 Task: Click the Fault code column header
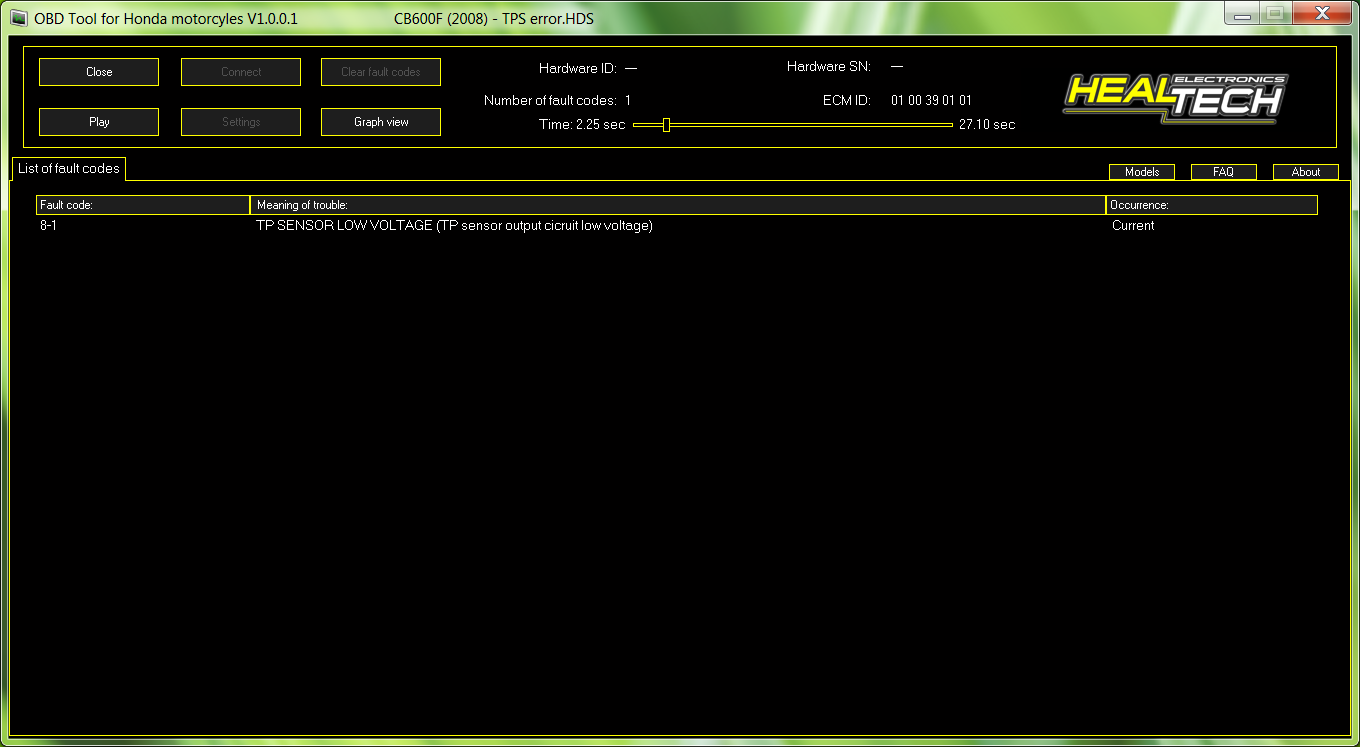[143, 205]
